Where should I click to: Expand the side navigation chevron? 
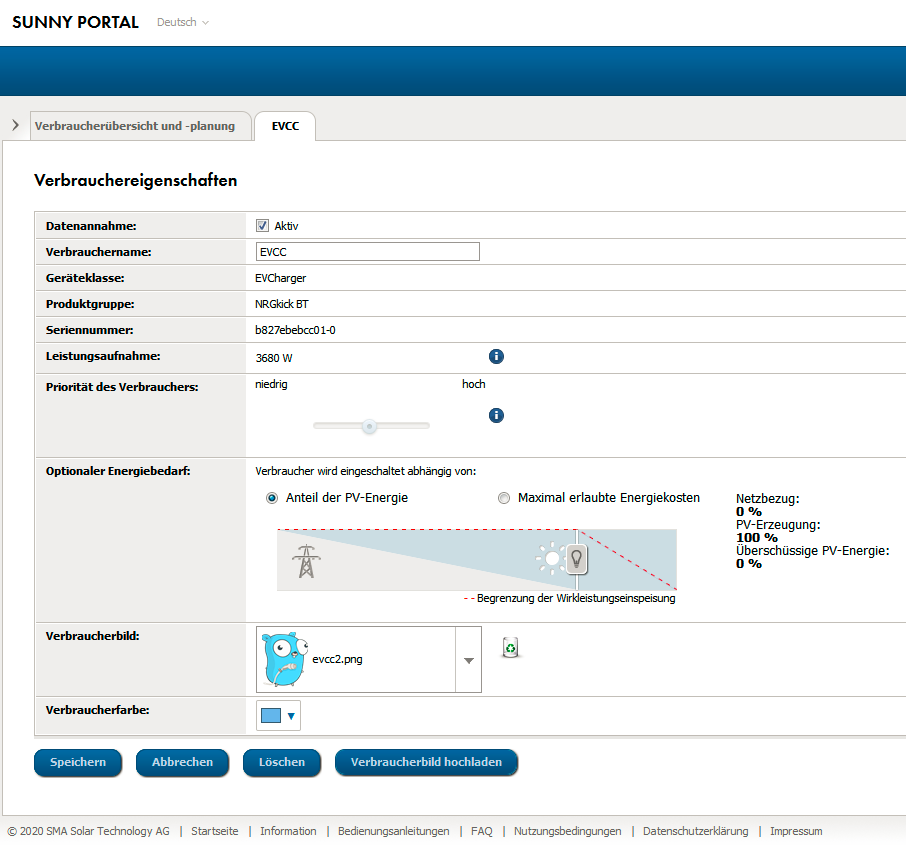coord(16,125)
